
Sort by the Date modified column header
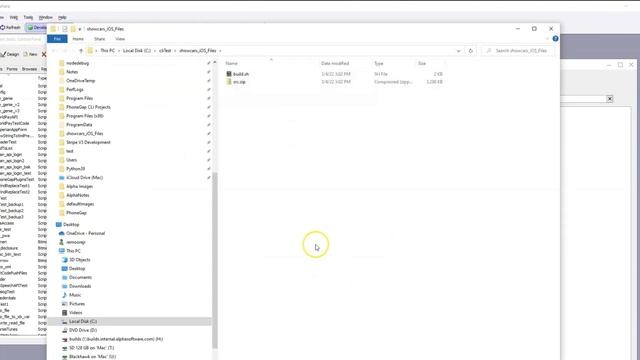[335, 63]
